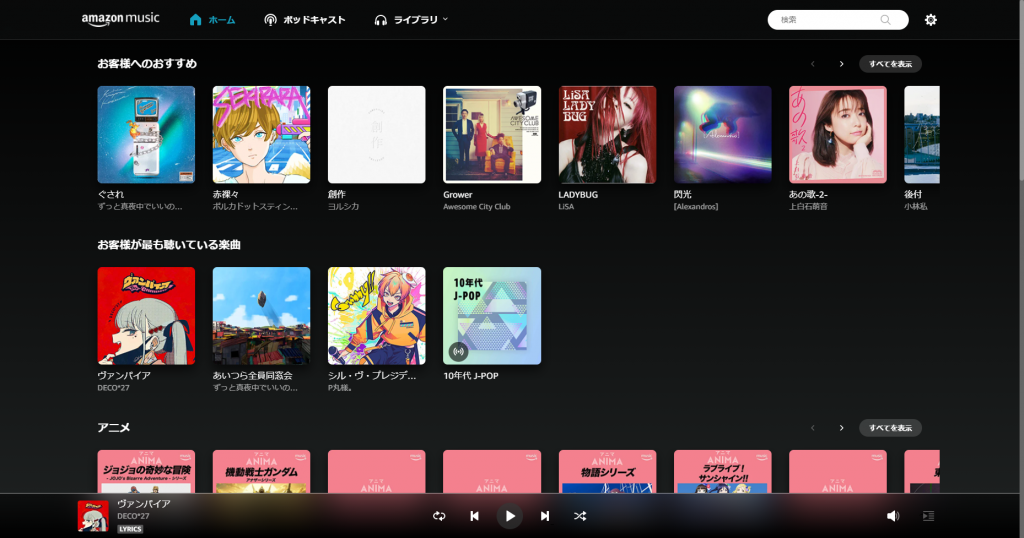The height and width of the screenshot is (538, 1024).
Task: Click in the 検索 search field
Action: 825,20
